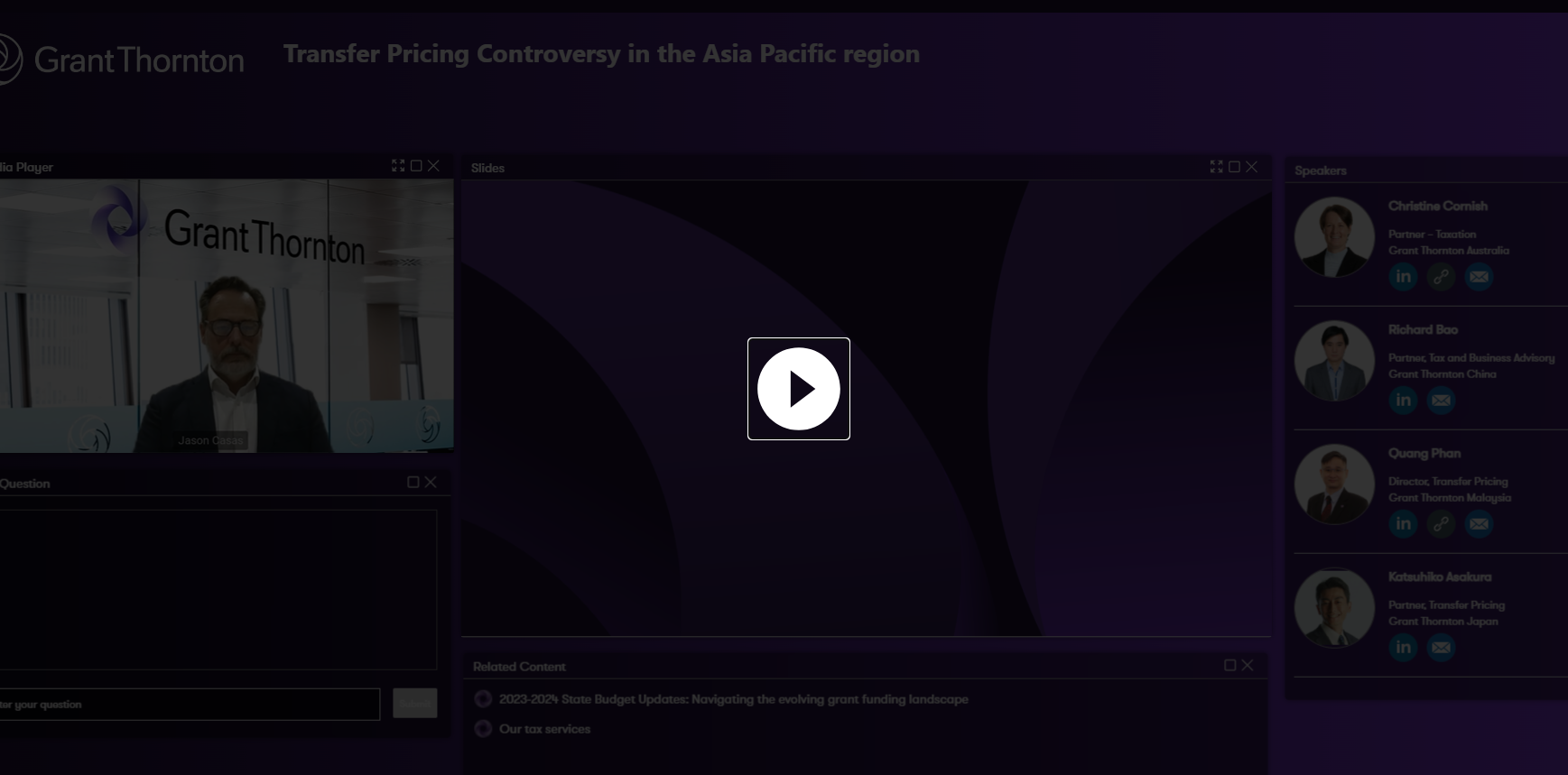Open 2023-2024 State Budget Updates link
This screenshot has height=775, width=1568.
point(733,699)
